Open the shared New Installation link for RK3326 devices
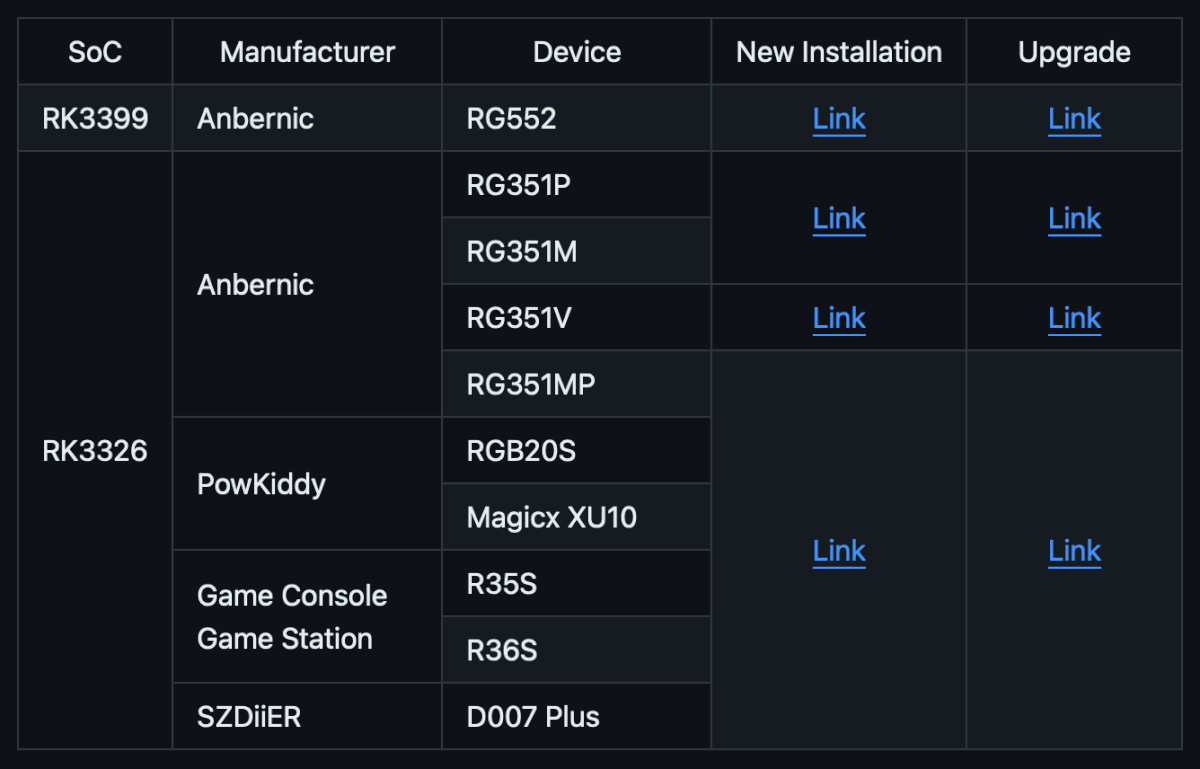Screen dimensions: 1200x769 (839, 551)
